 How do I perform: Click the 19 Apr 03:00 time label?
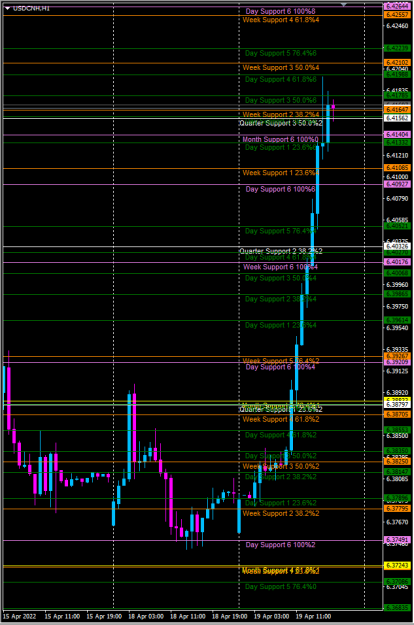pos(271,616)
